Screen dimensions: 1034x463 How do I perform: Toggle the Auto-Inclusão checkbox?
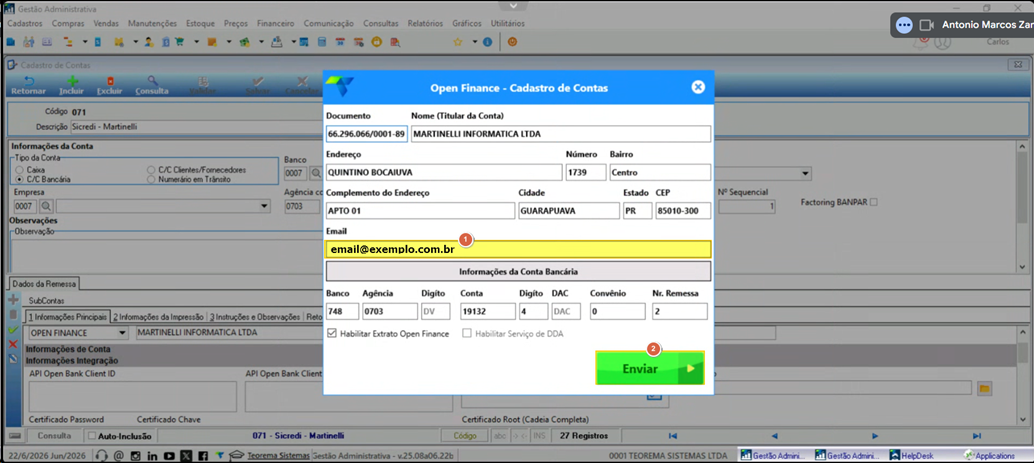(92, 436)
